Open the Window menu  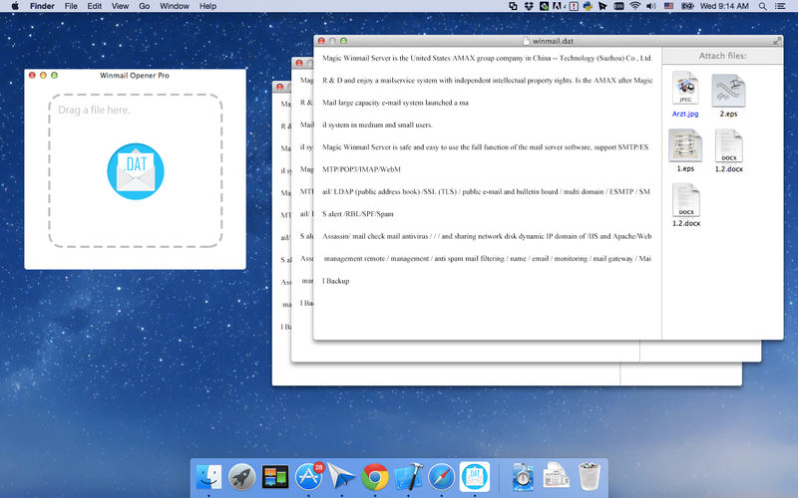174,6
